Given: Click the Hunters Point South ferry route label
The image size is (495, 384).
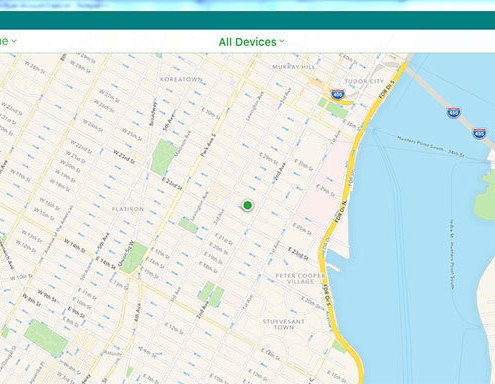Looking at the screenshot, I should pyautogui.click(x=430, y=146).
